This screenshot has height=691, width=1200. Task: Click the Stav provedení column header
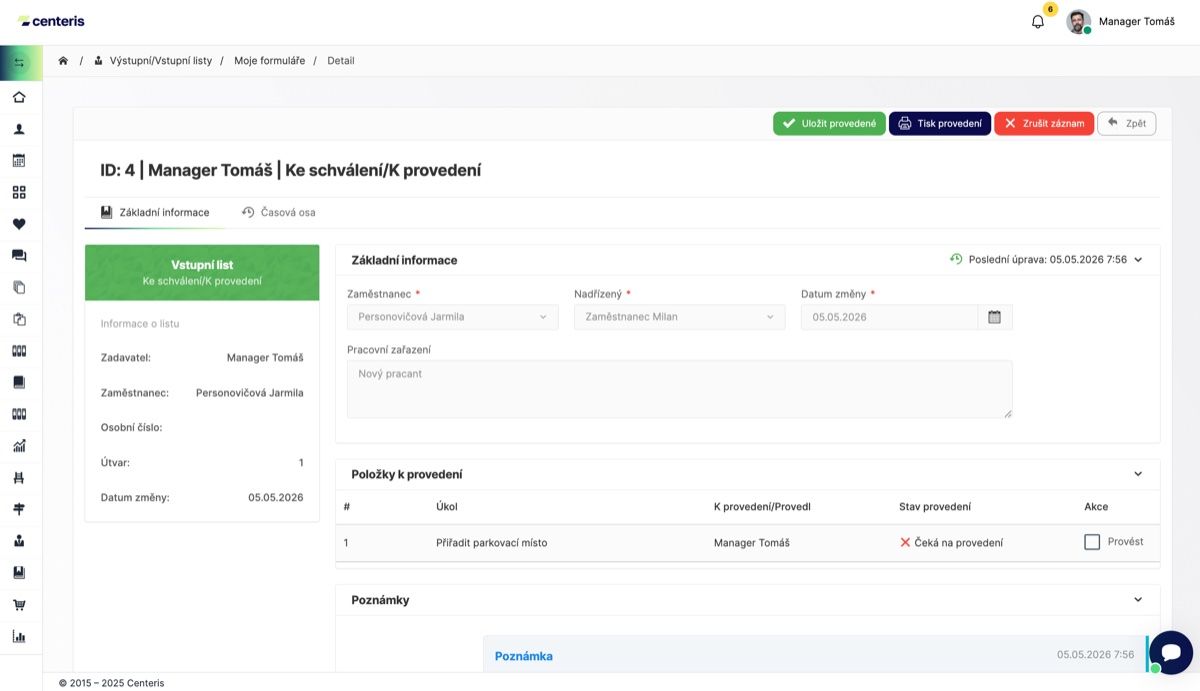[935, 507]
